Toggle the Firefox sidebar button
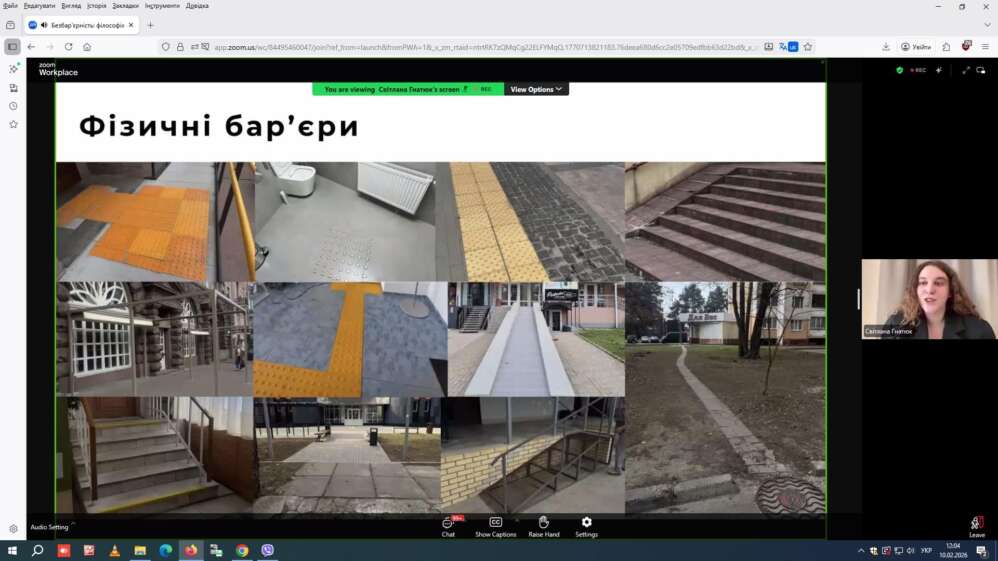998x561 pixels. point(12,47)
